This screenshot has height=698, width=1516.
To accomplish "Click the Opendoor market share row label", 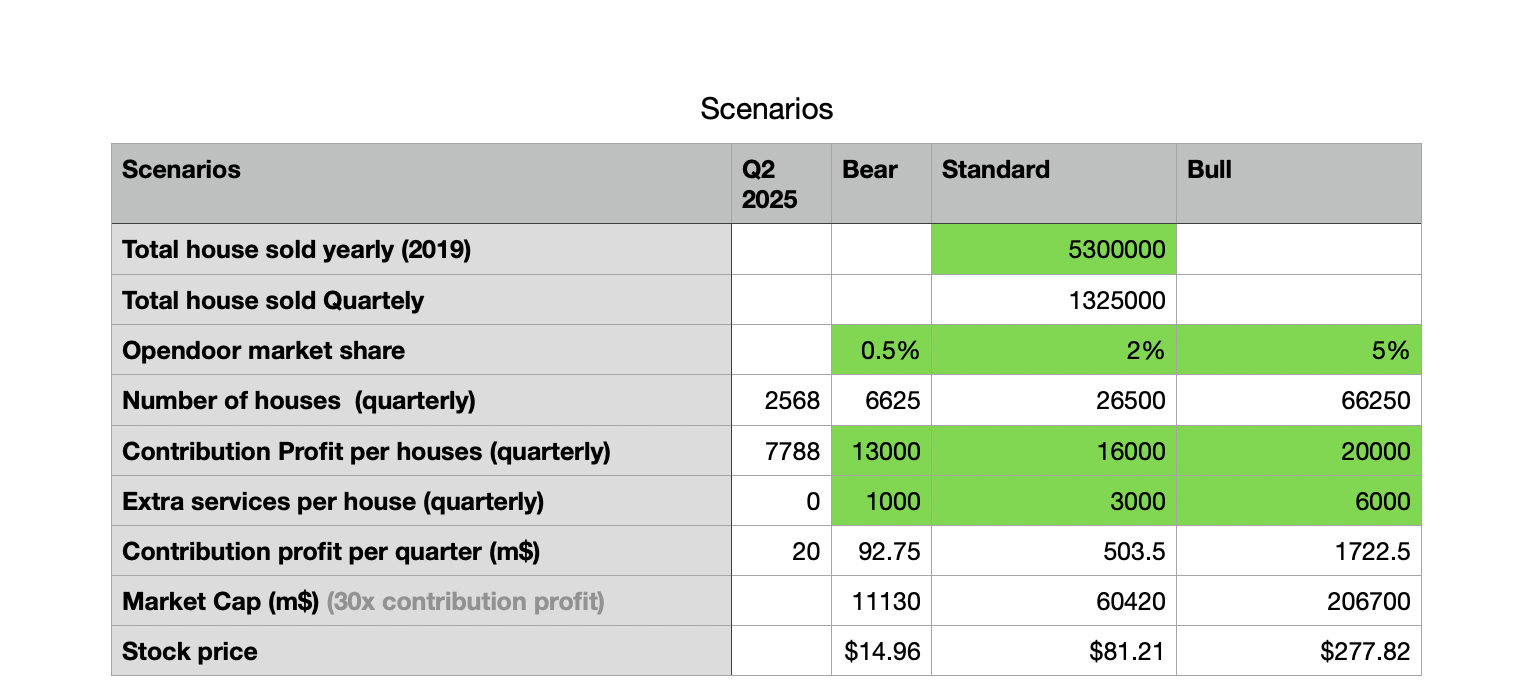I will pos(263,350).
